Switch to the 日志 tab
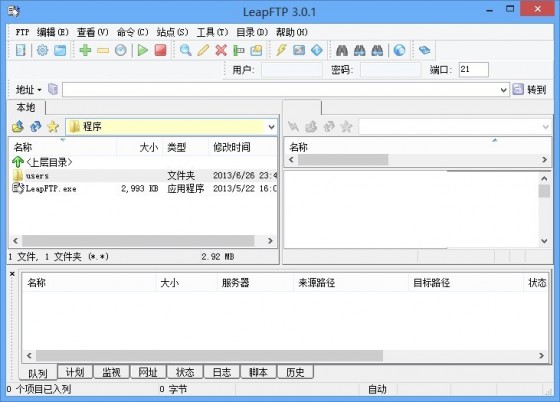The width and height of the screenshot is (560, 402). tap(222, 372)
